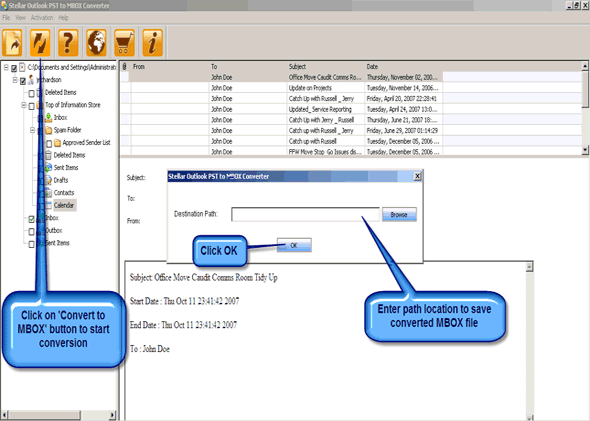Screen dimensions: 590x421
Task: Click the globe update icon in toolbar
Action: click(x=96, y=43)
